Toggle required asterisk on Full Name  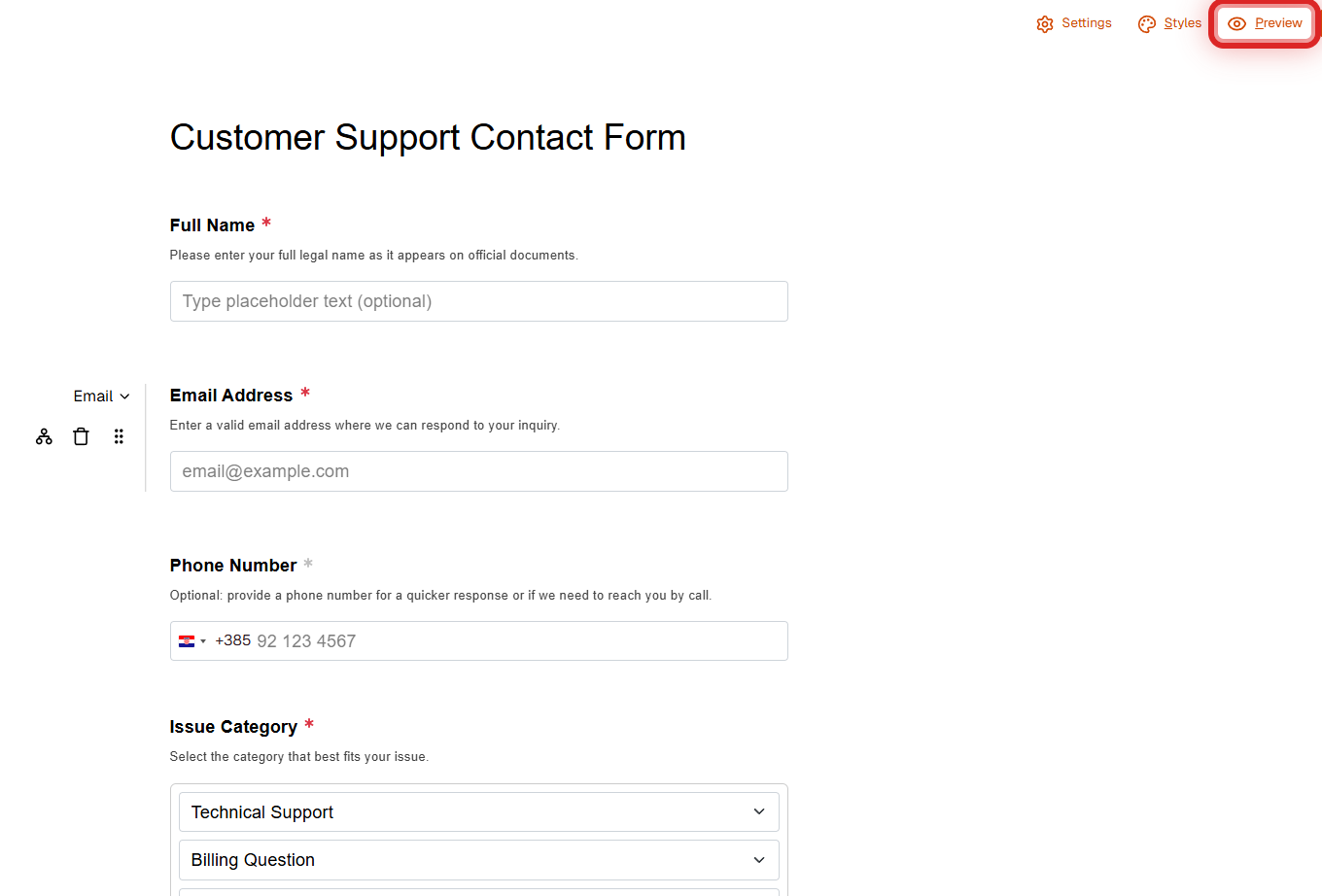(x=266, y=224)
